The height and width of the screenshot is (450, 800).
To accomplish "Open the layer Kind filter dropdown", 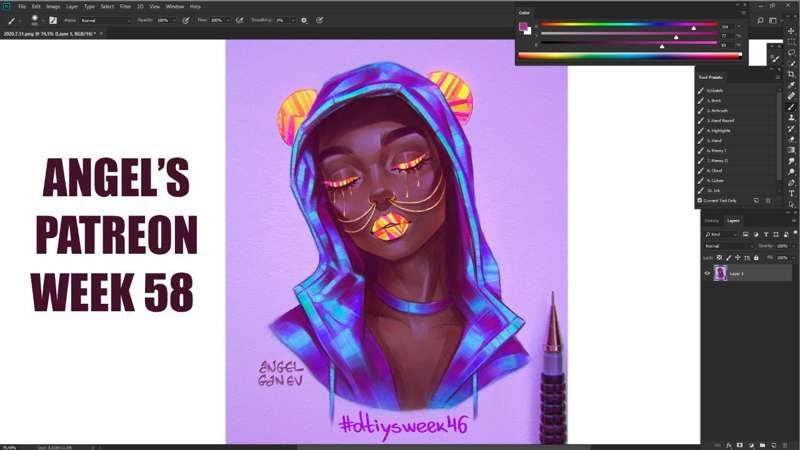I will [721, 234].
